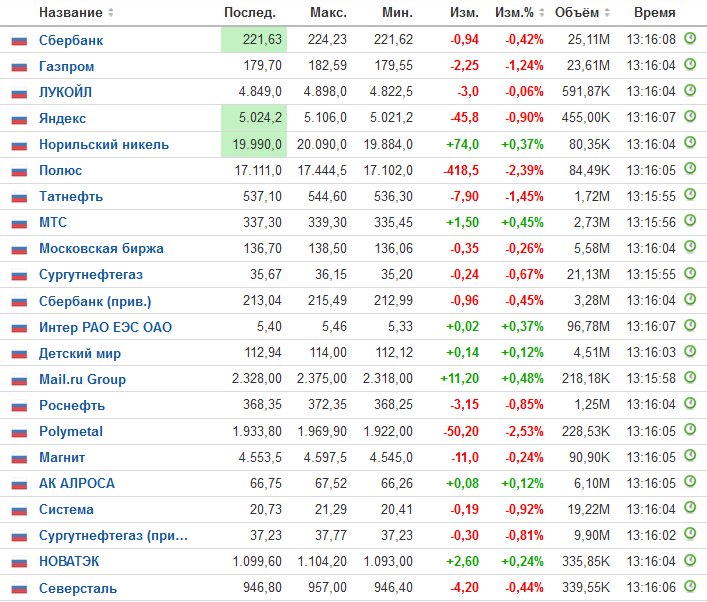The height and width of the screenshot is (602, 707).
Task: Click the clock icon in the Сургутнефтегаз 35,67 row
Action: tap(690, 273)
